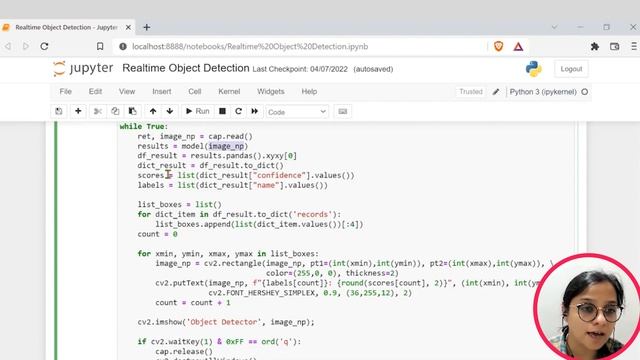Open the Help menu
The image size is (640, 360).
pos(309,91)
